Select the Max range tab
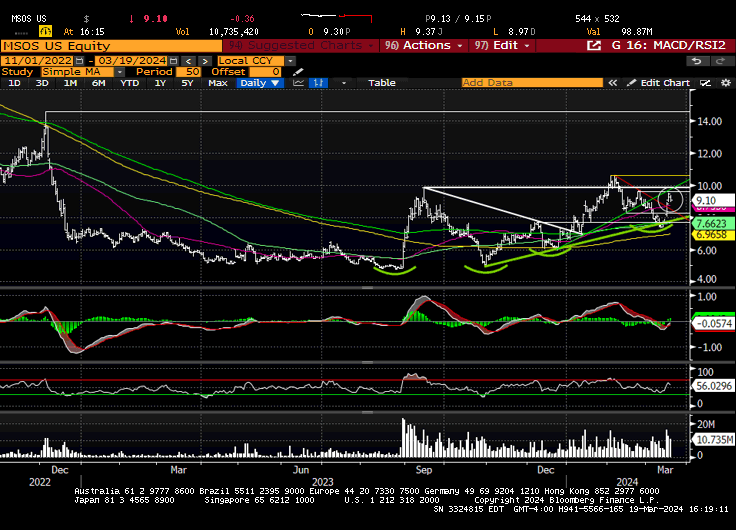This screenshot has width=736, height=530. coord(218,83)
